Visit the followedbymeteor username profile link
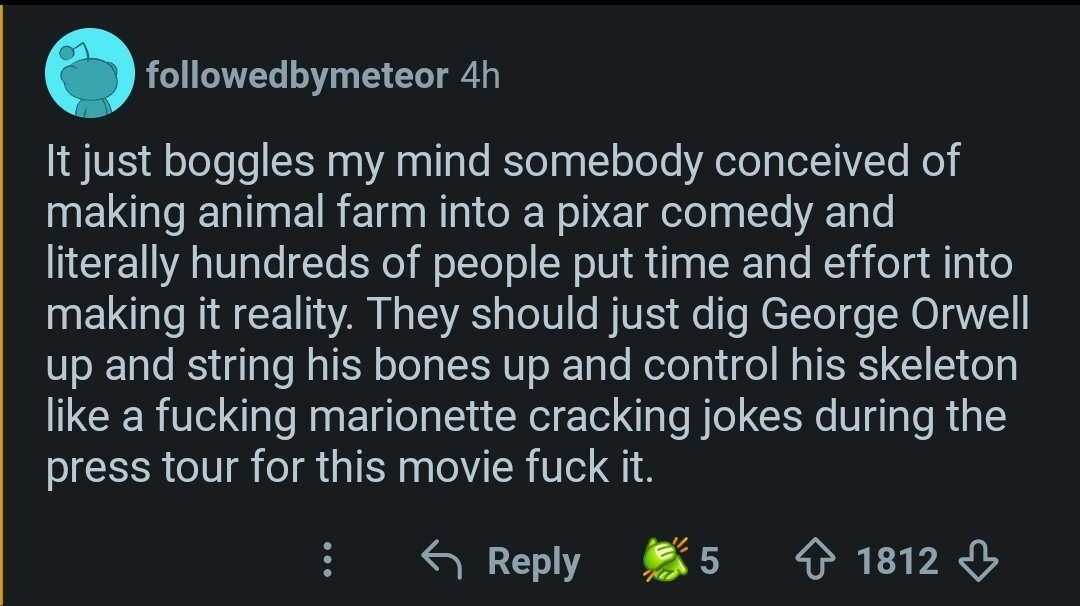 coord(296,76)
